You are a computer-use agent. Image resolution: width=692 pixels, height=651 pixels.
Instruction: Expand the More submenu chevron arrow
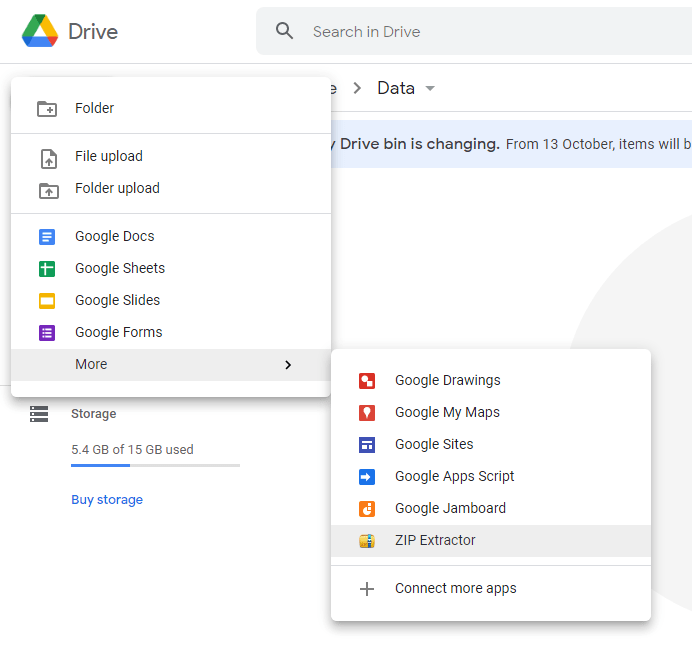click(x=288, y=365)
